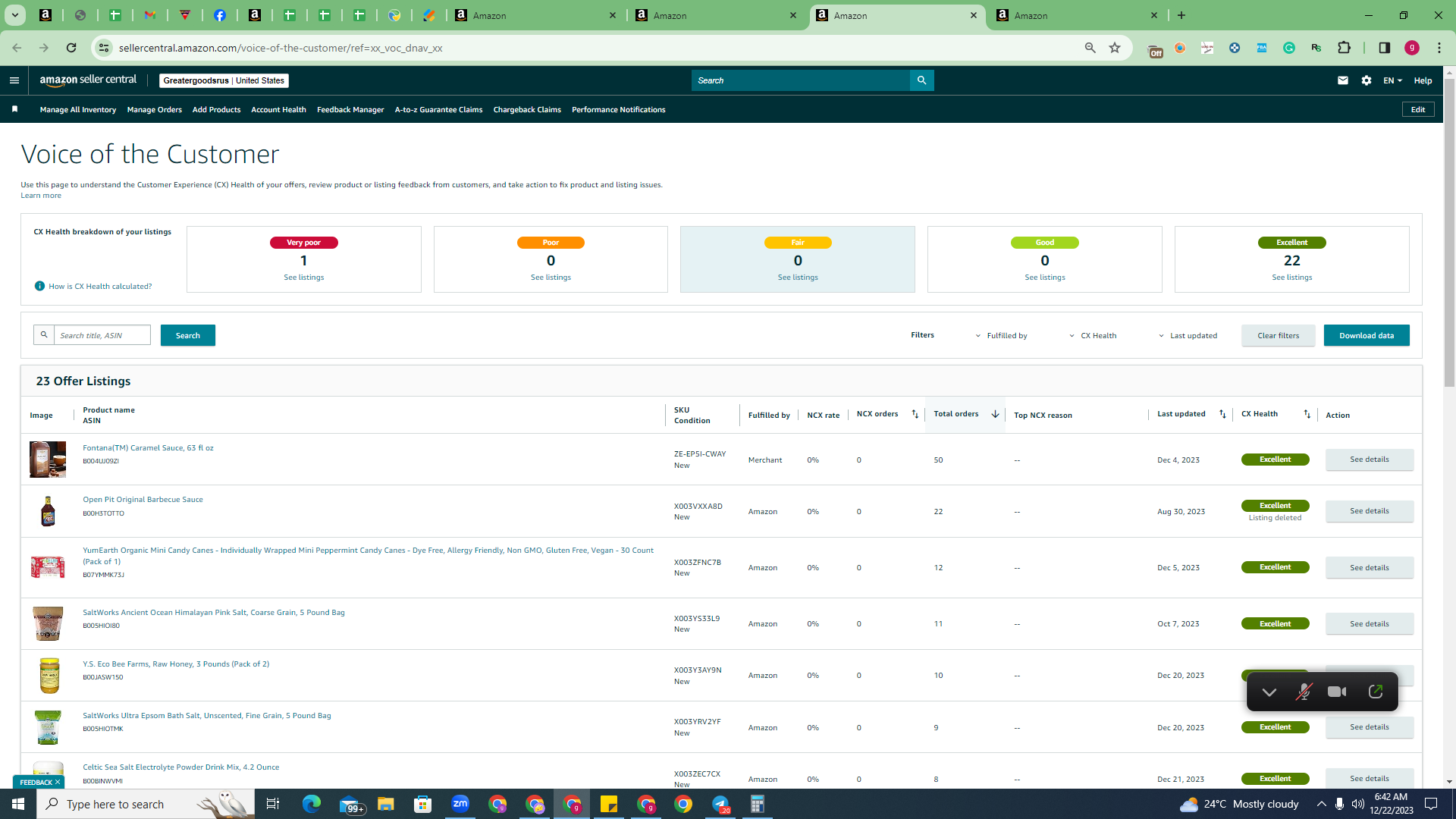1456x819 pixels.
Task: Unmute the microphone in floating call bar
Action: (1304, 692)
